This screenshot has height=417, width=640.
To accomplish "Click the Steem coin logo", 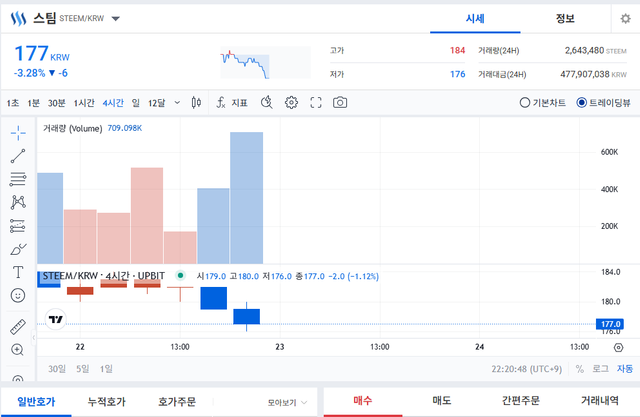I will [18, 18].
